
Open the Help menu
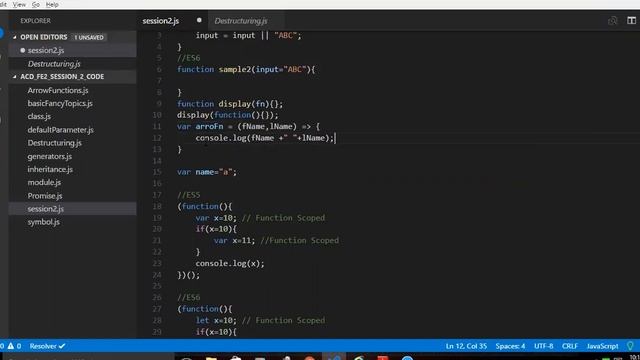pos(52,4)
